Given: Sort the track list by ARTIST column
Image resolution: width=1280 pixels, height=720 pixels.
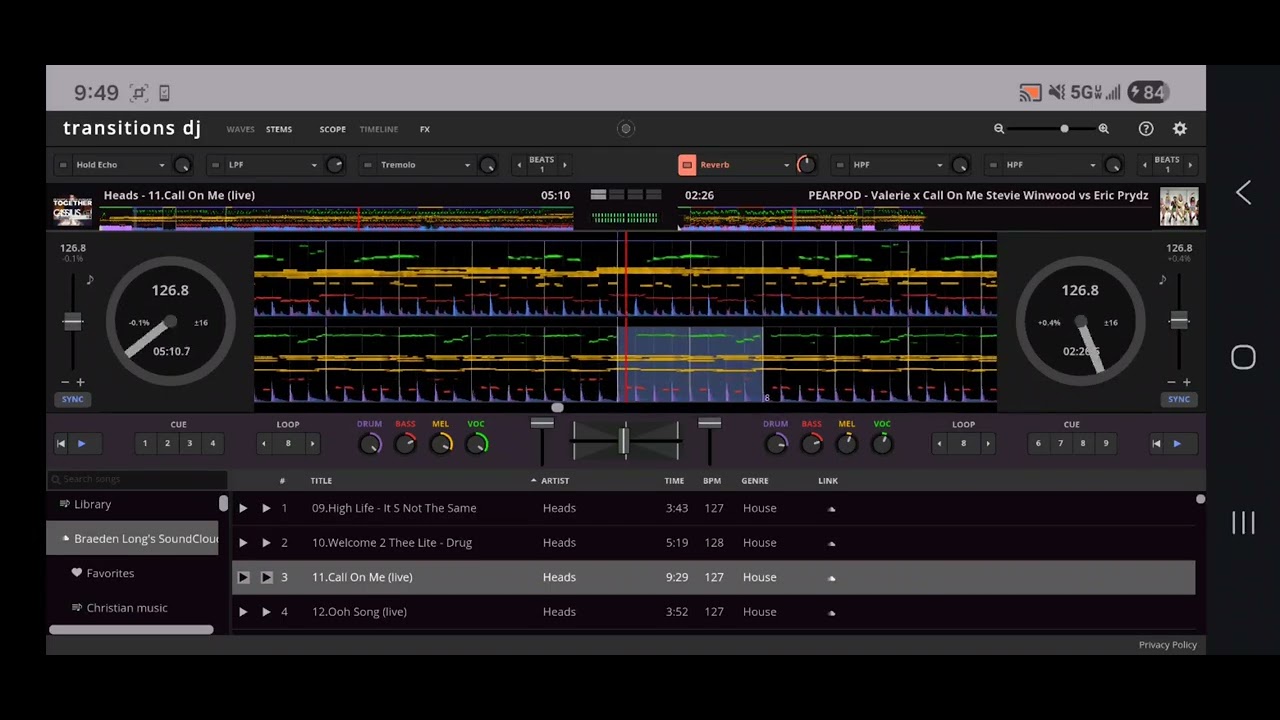Looking at the screenshot, I should click(555, 481).
